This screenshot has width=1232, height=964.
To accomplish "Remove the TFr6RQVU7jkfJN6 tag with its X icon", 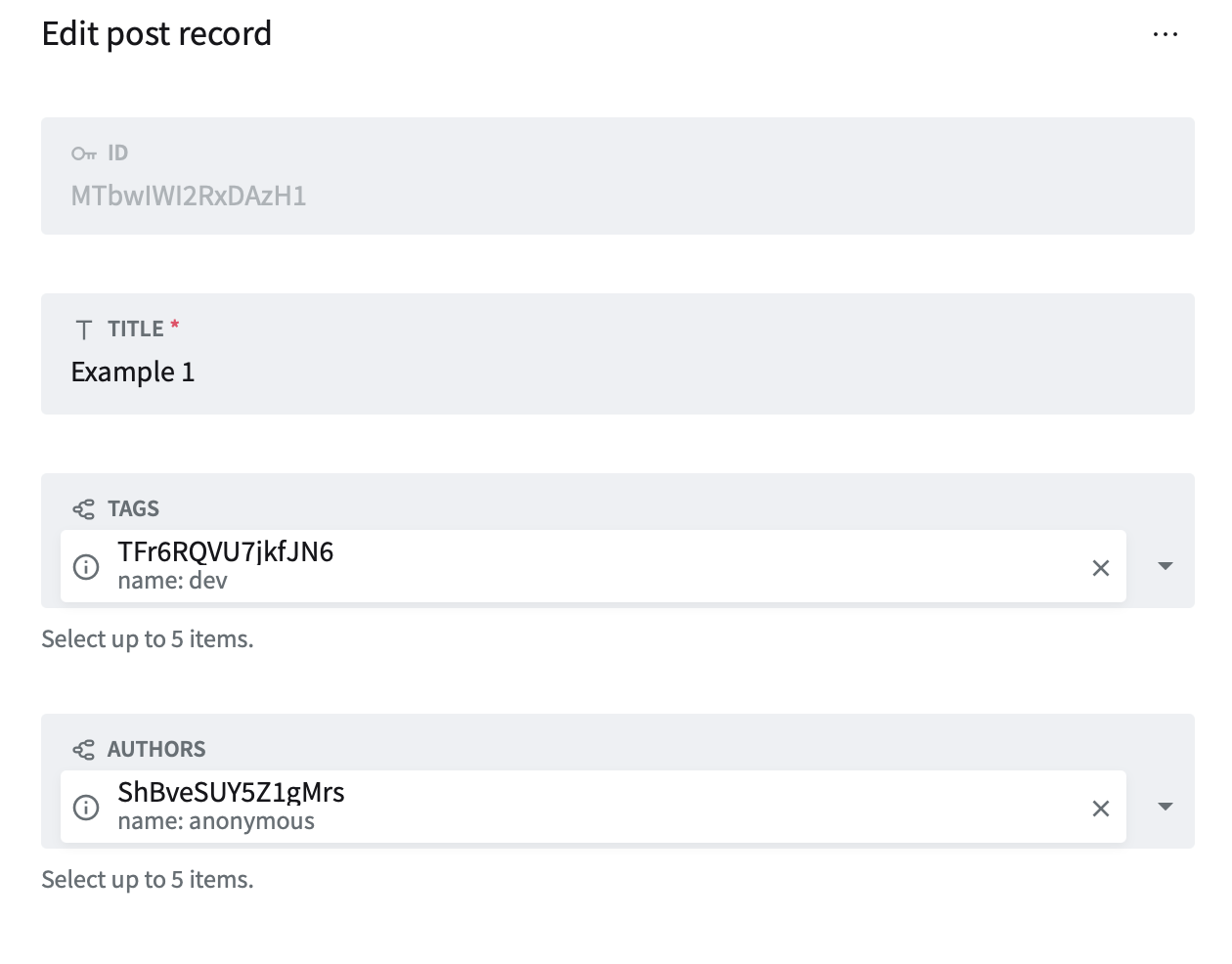I will (x=1101, y=567).
